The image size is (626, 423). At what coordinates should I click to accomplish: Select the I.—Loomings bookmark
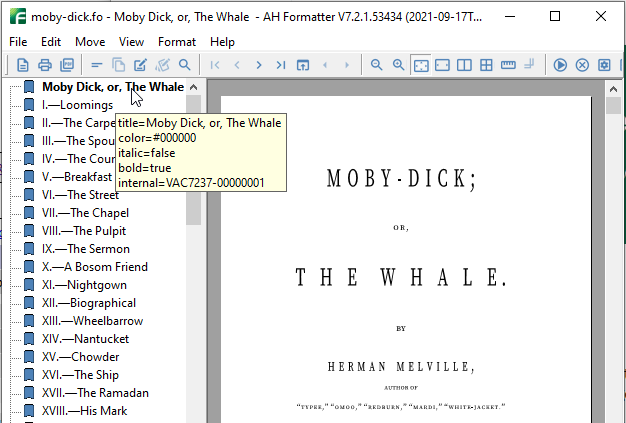point(77,105)
